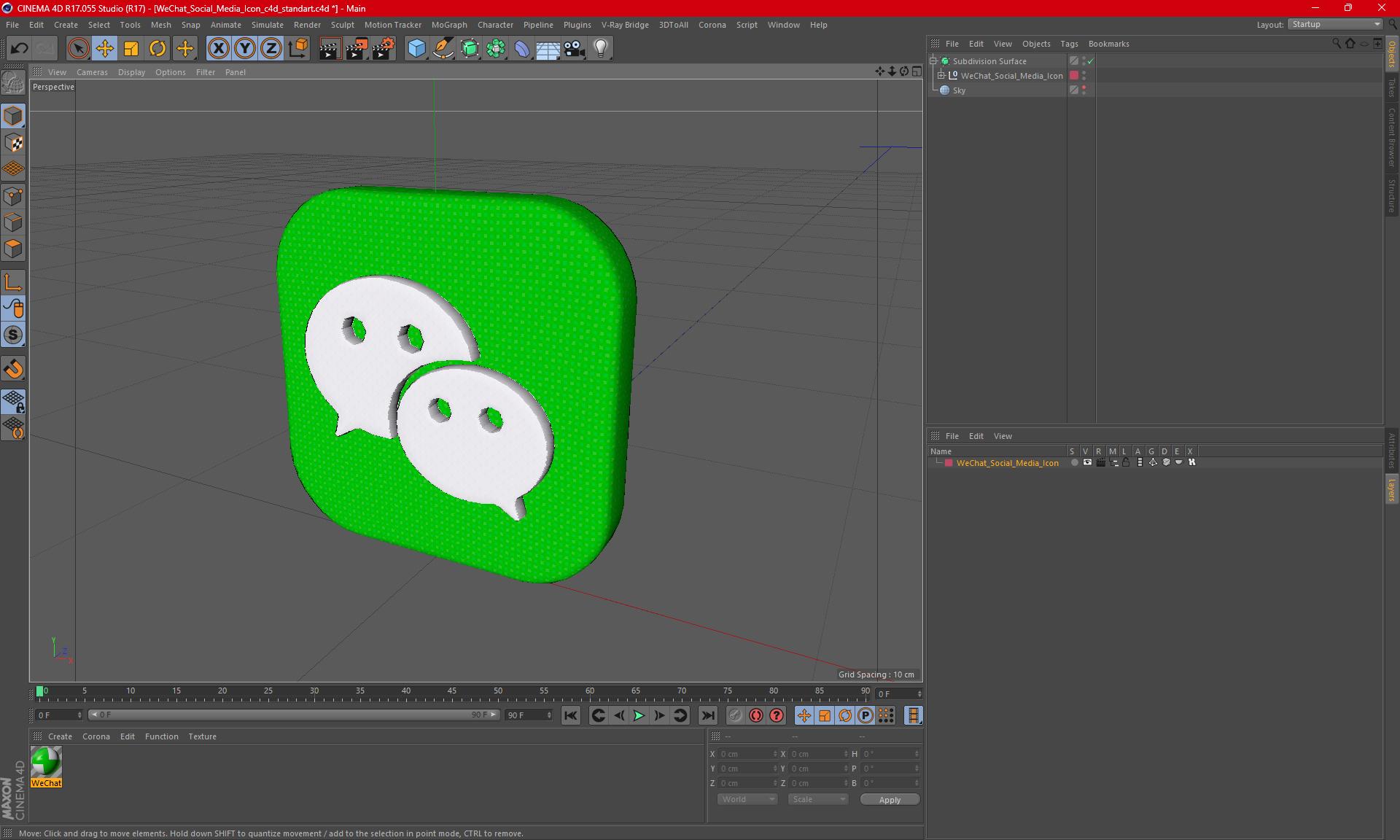Open the Bend deformer icon
Screen dimensions: 1400x840
pos(522,48)
